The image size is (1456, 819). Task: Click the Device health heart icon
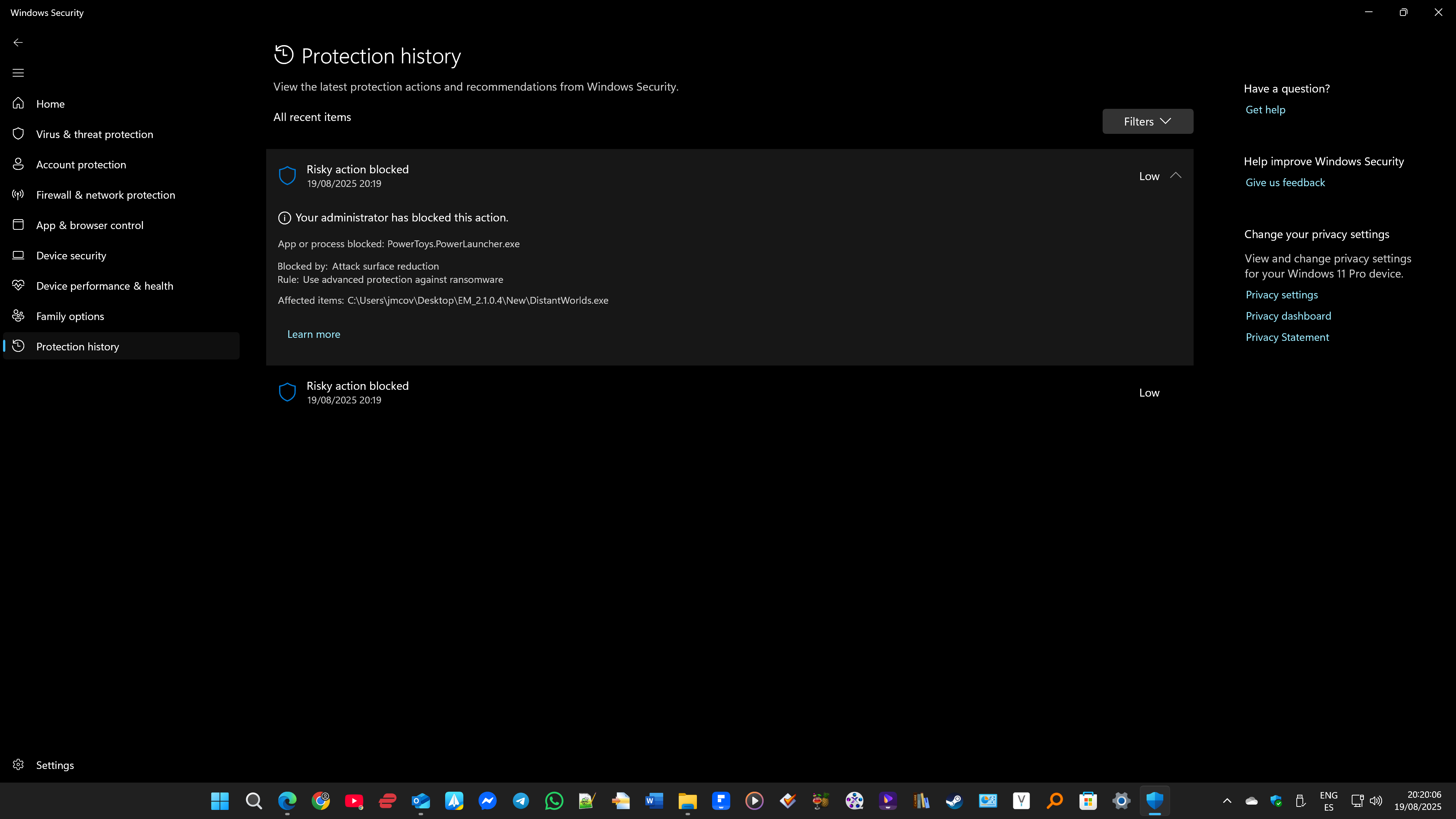coord(18,286)
